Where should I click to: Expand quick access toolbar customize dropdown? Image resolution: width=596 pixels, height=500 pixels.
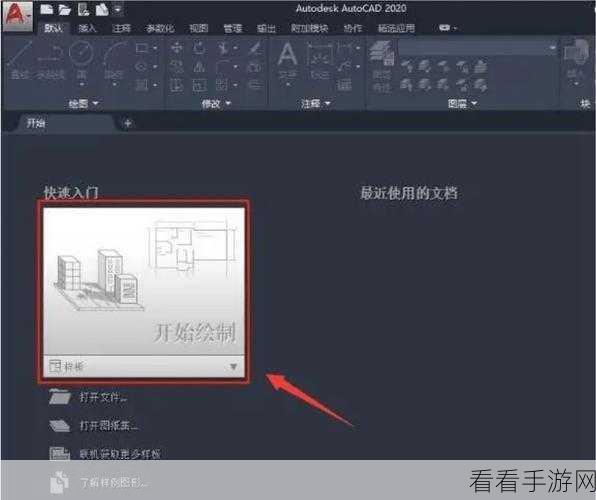pos(118,10)
